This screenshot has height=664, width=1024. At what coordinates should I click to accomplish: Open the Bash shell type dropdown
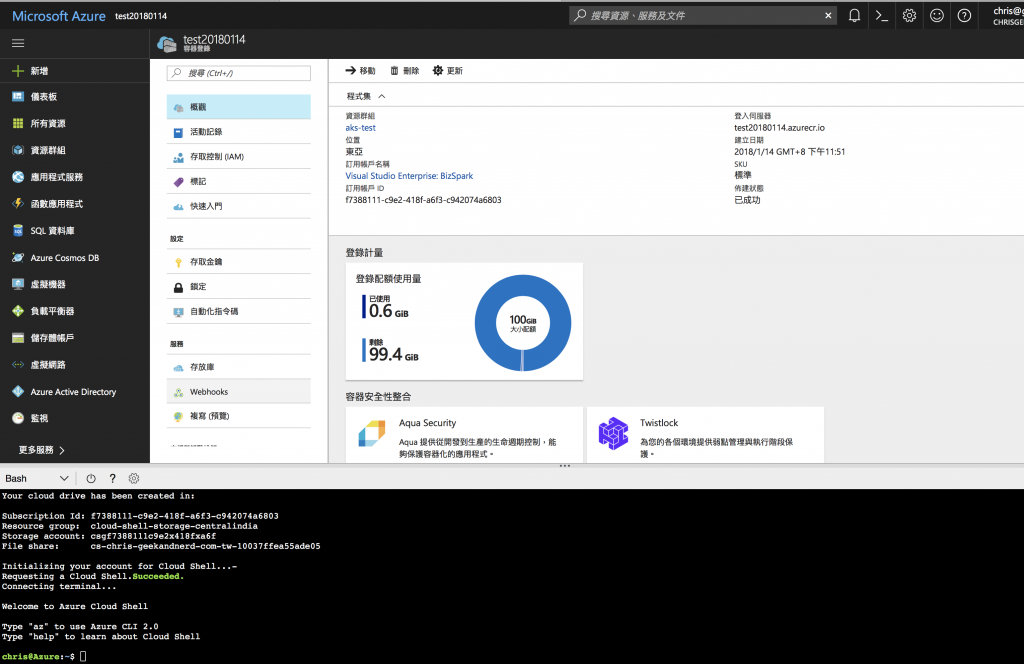[x=37, y=479]
